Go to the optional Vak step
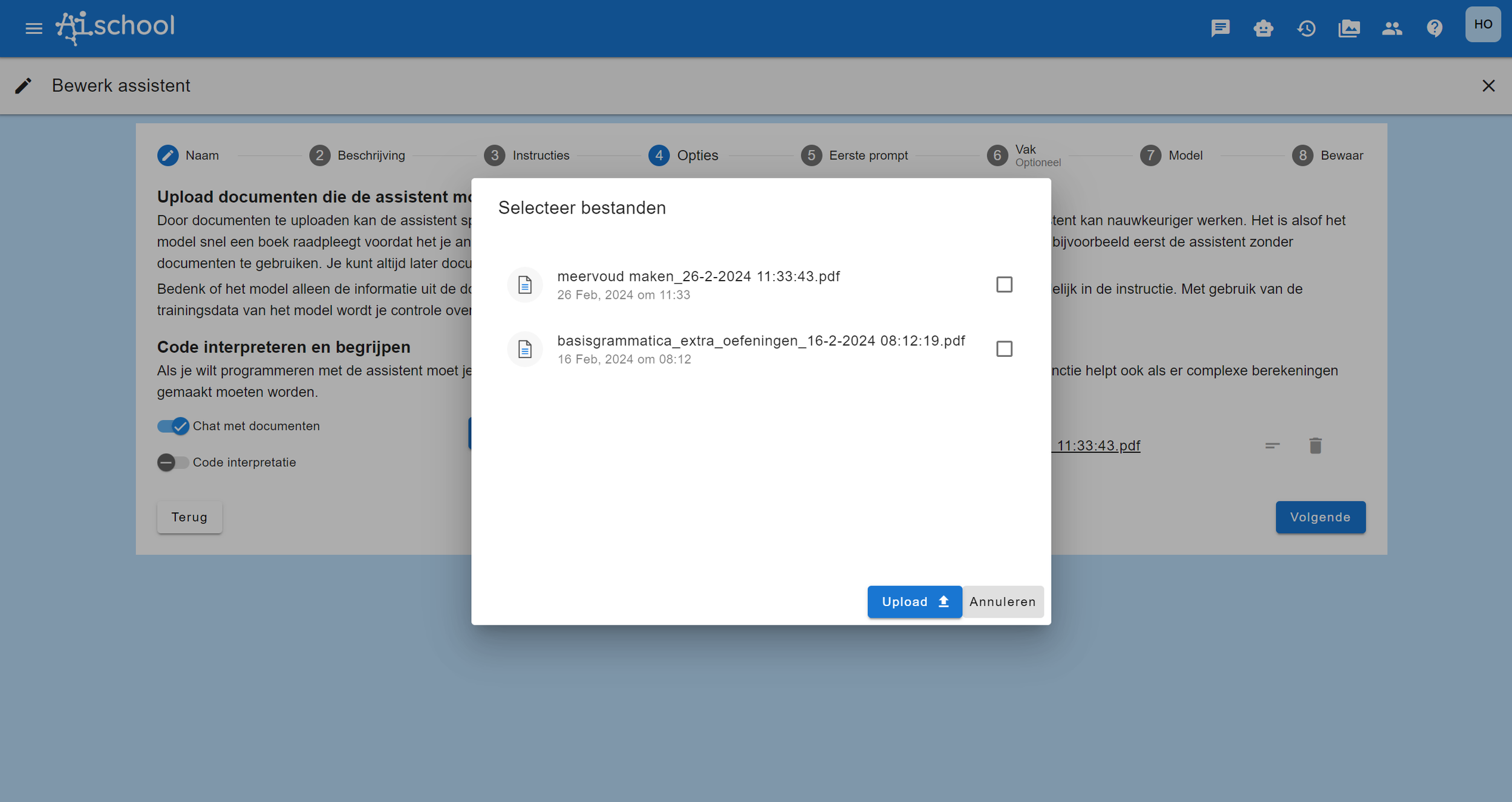Image resolution: width=1512 pixels, height=802 pixels. tap(1024, 155)
